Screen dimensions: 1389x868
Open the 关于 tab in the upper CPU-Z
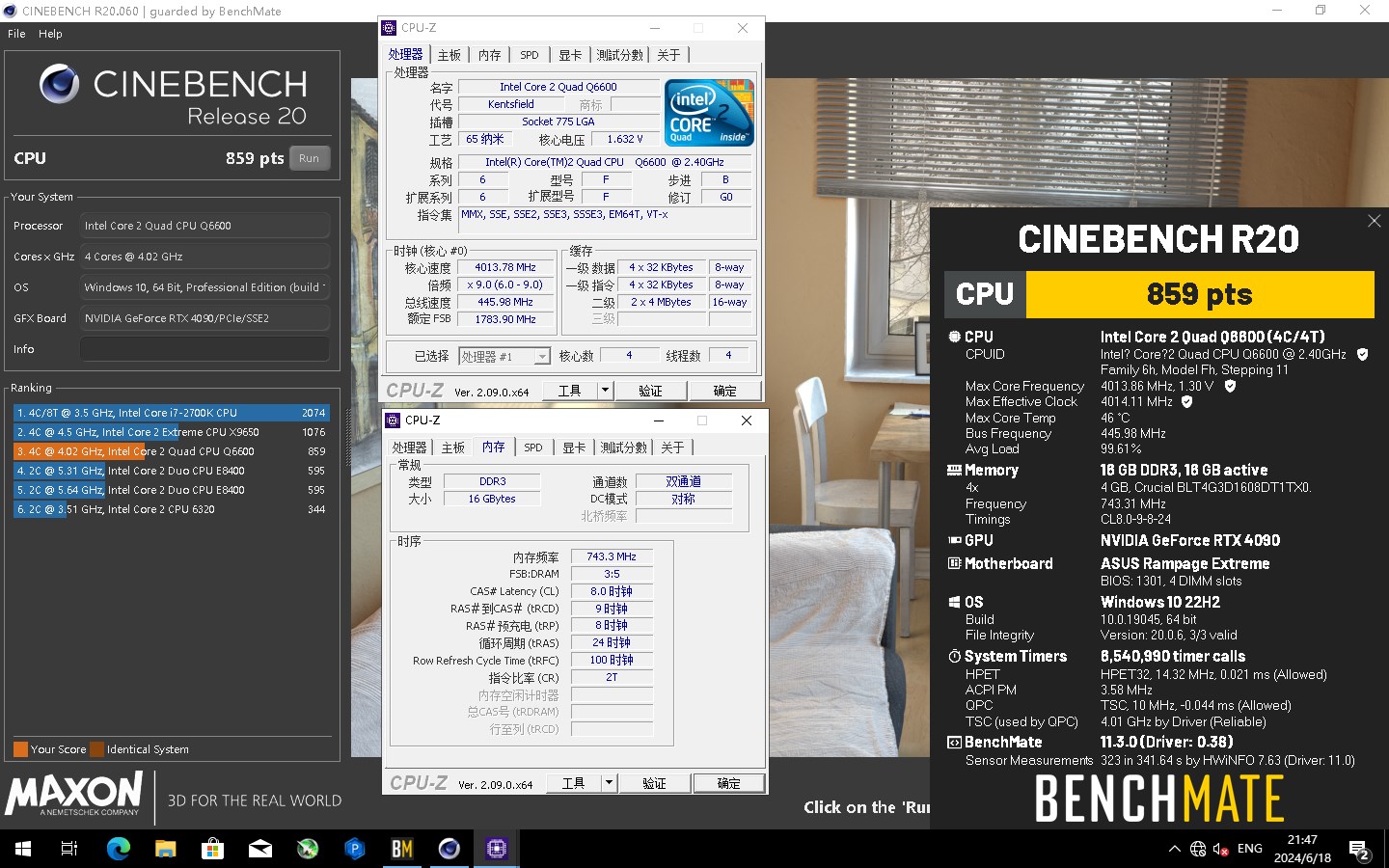point(668,55)
